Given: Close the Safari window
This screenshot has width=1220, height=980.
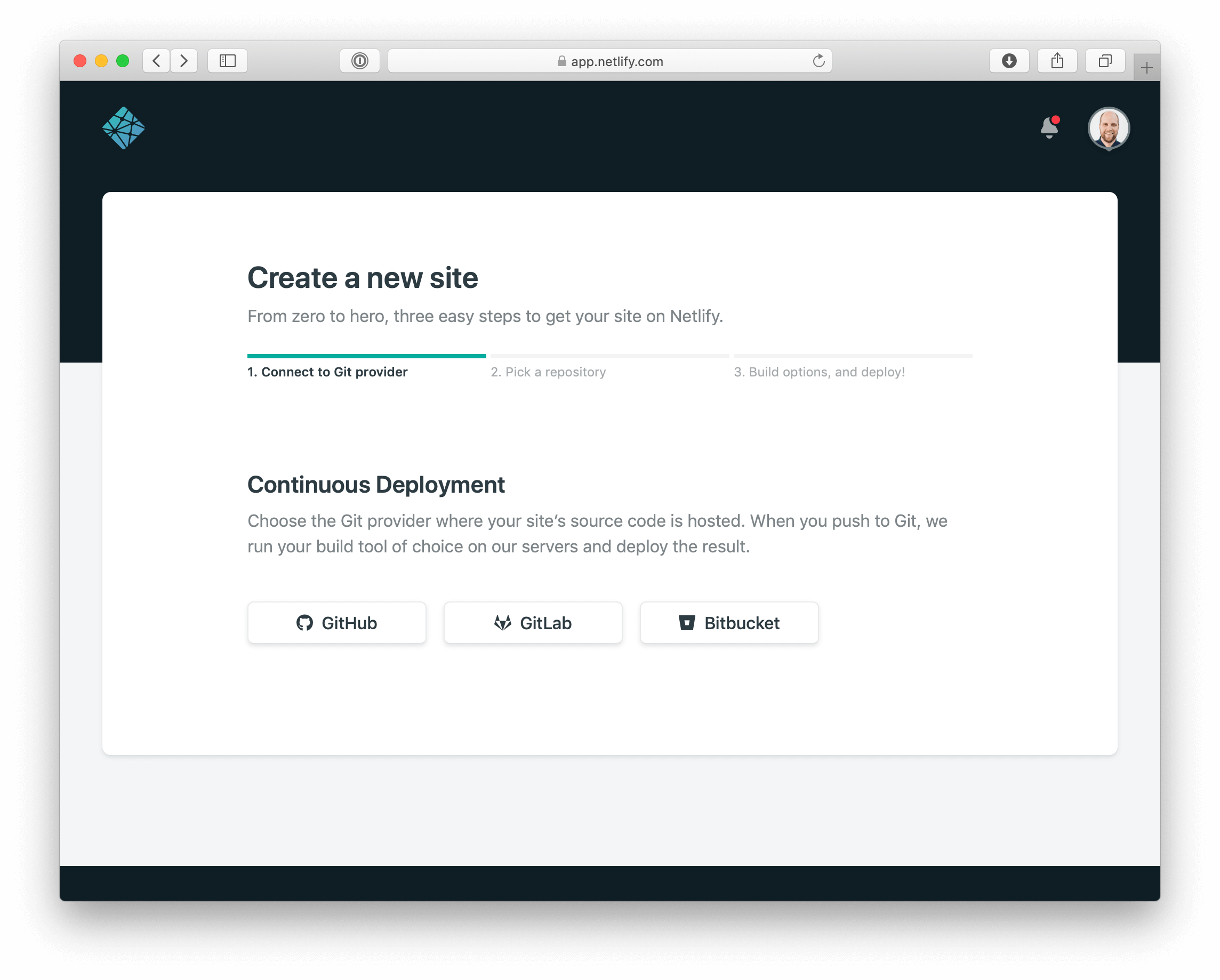Looking at the screenshot, I should [x=80, y=61].
